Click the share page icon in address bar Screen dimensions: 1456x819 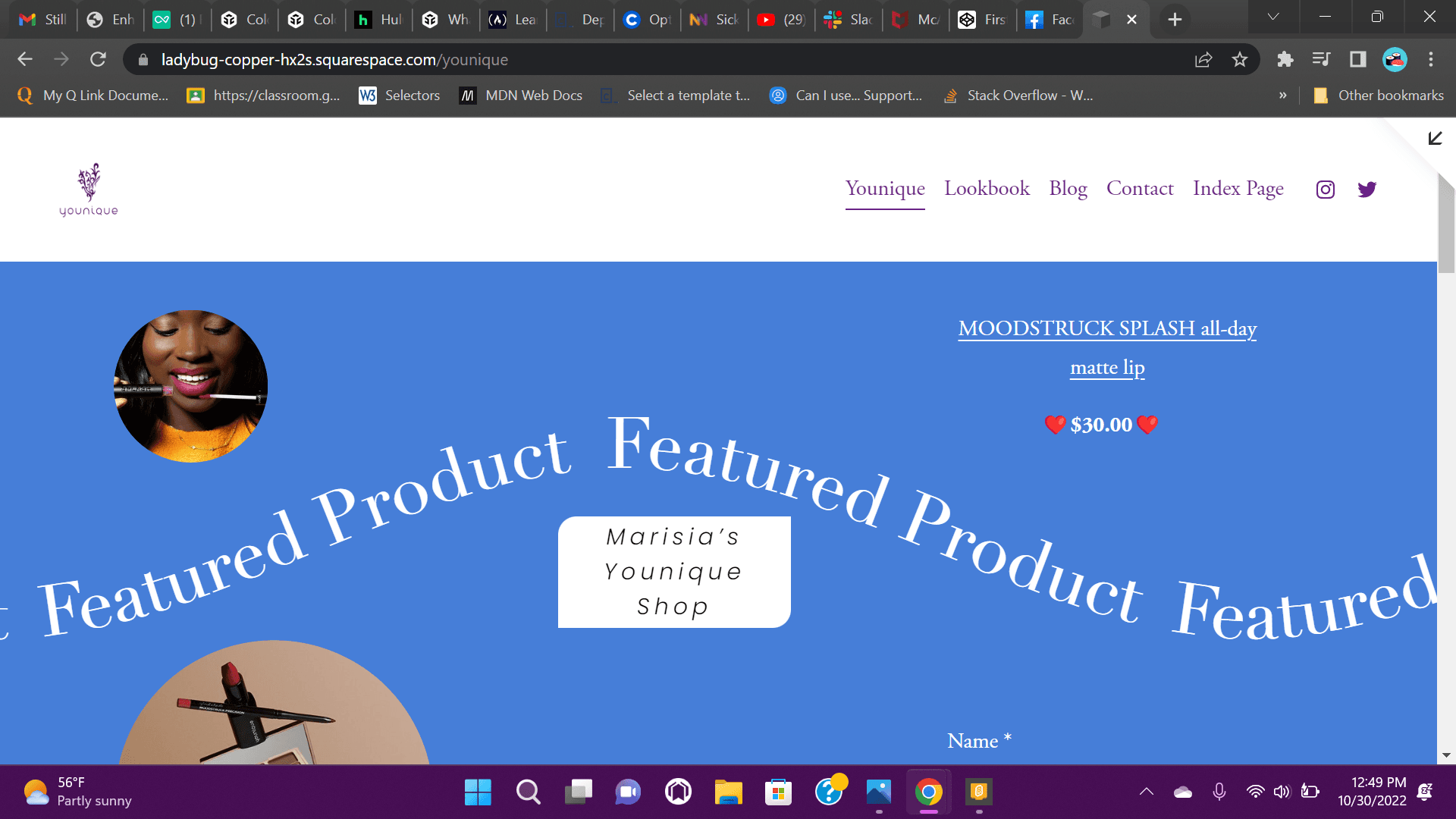point(1203,59)
